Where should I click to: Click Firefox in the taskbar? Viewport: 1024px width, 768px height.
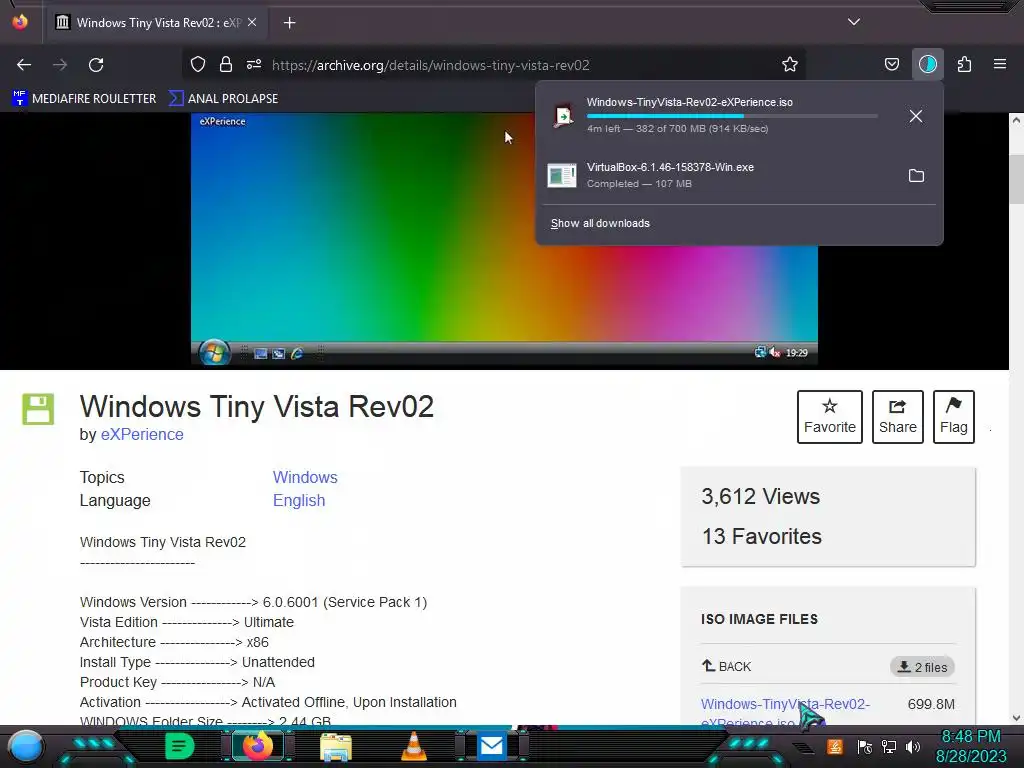pyautogui.click(x=257, y=746)
